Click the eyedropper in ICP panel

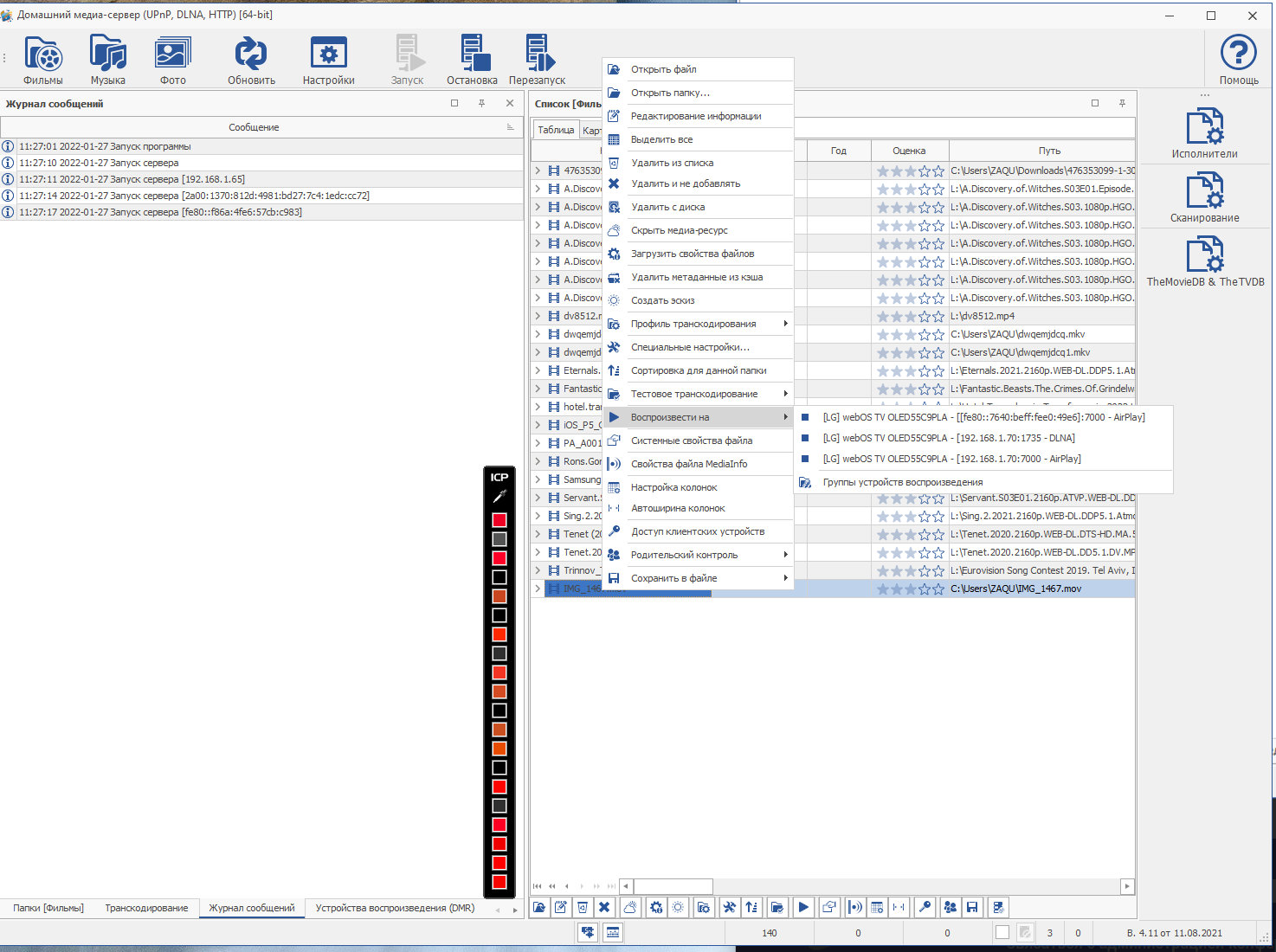[x=499, y=497]
